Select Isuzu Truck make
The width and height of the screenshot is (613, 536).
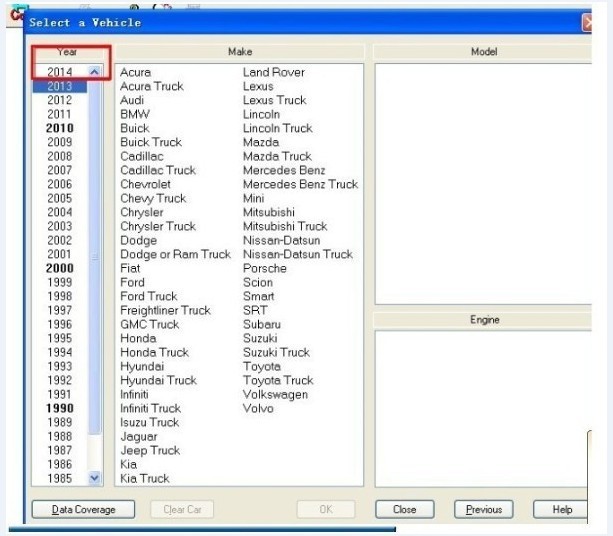pyautogui.click(x=150, y=422)
